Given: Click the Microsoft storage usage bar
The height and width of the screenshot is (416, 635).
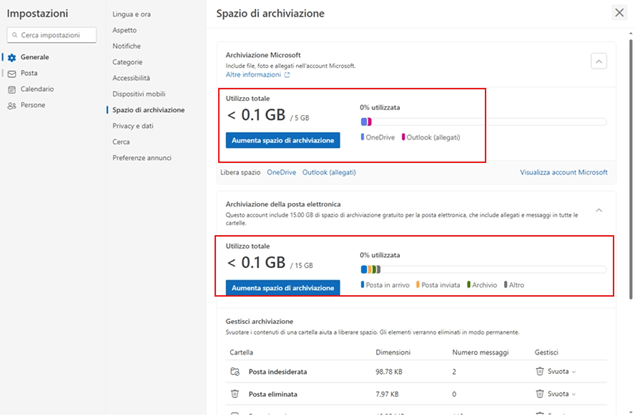Looking at the screenshot, I should [x=483, y=122].
